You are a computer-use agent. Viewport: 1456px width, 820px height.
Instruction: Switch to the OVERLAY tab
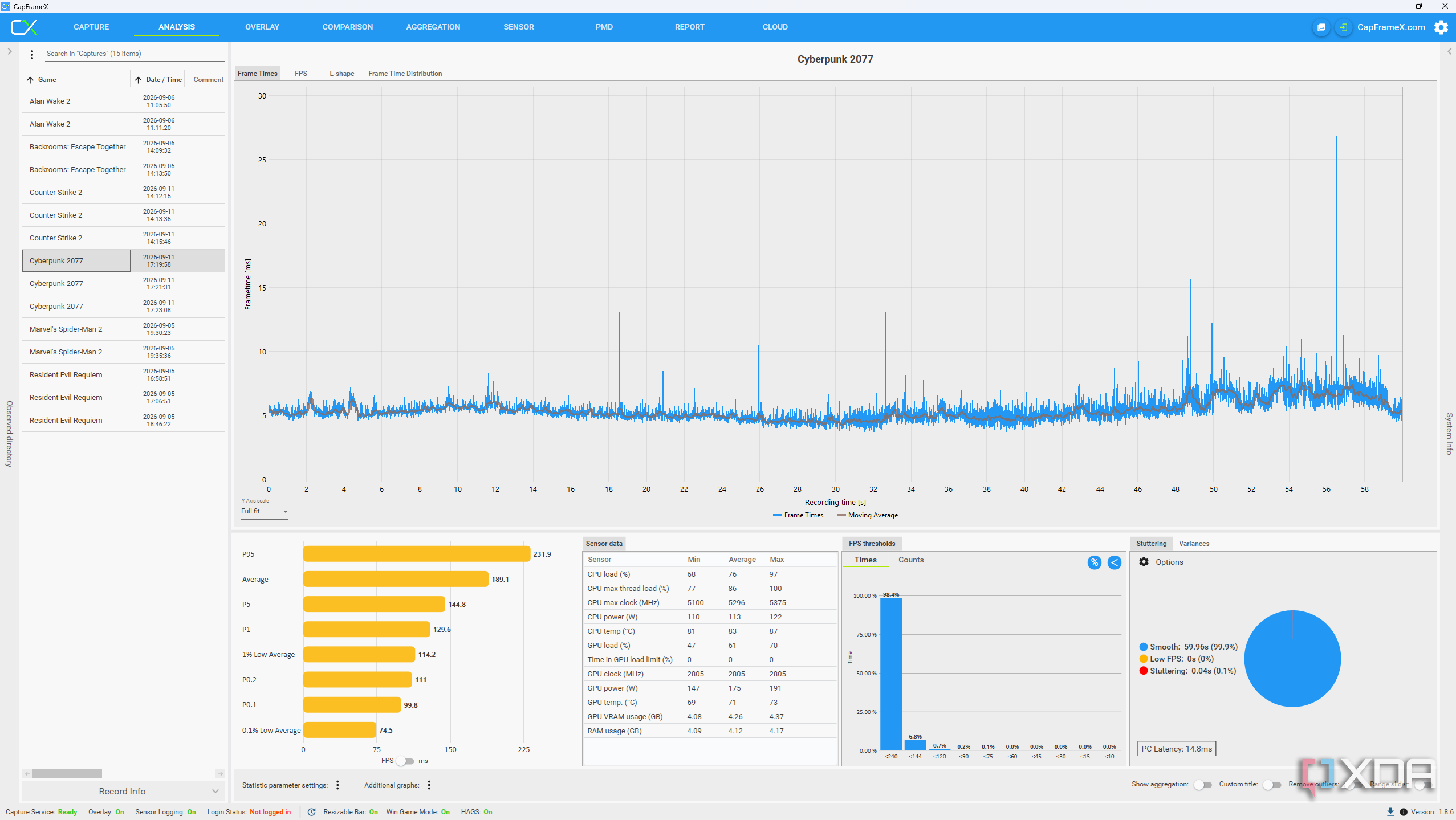pyautogui.click(x=262, y=27)
